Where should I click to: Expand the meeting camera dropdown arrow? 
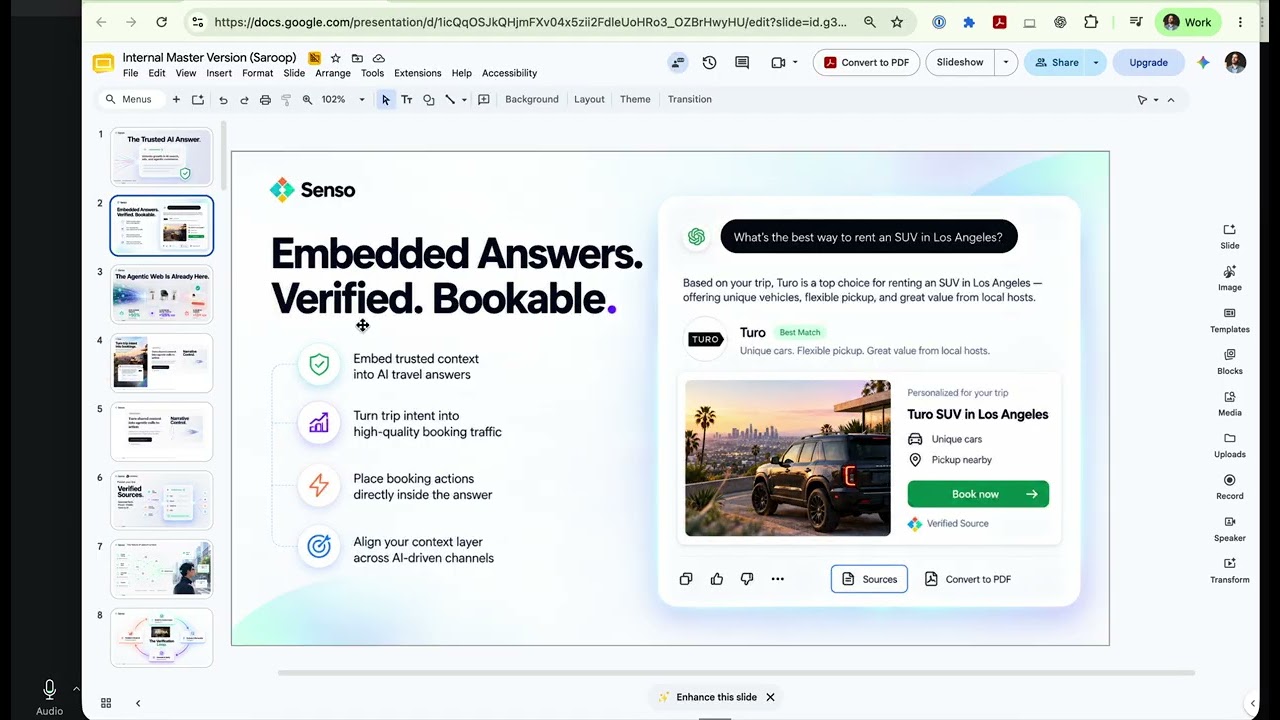coord(795,62)
